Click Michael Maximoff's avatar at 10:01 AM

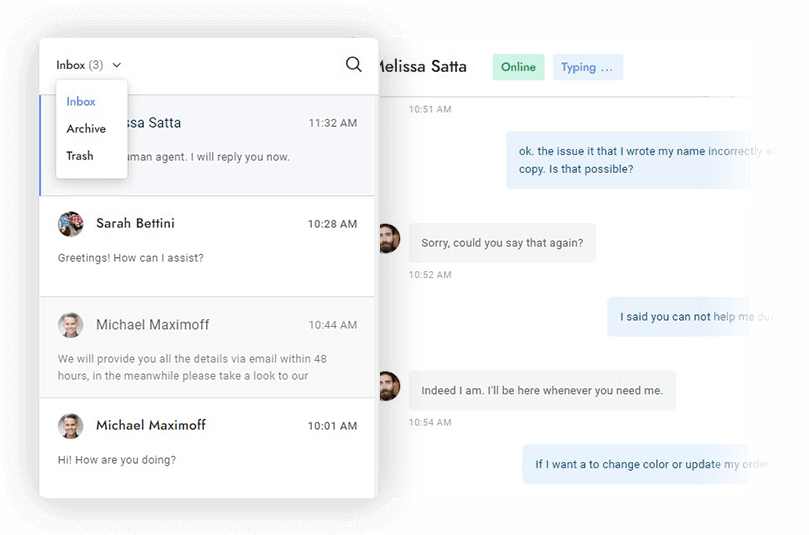tap(71, 426)
